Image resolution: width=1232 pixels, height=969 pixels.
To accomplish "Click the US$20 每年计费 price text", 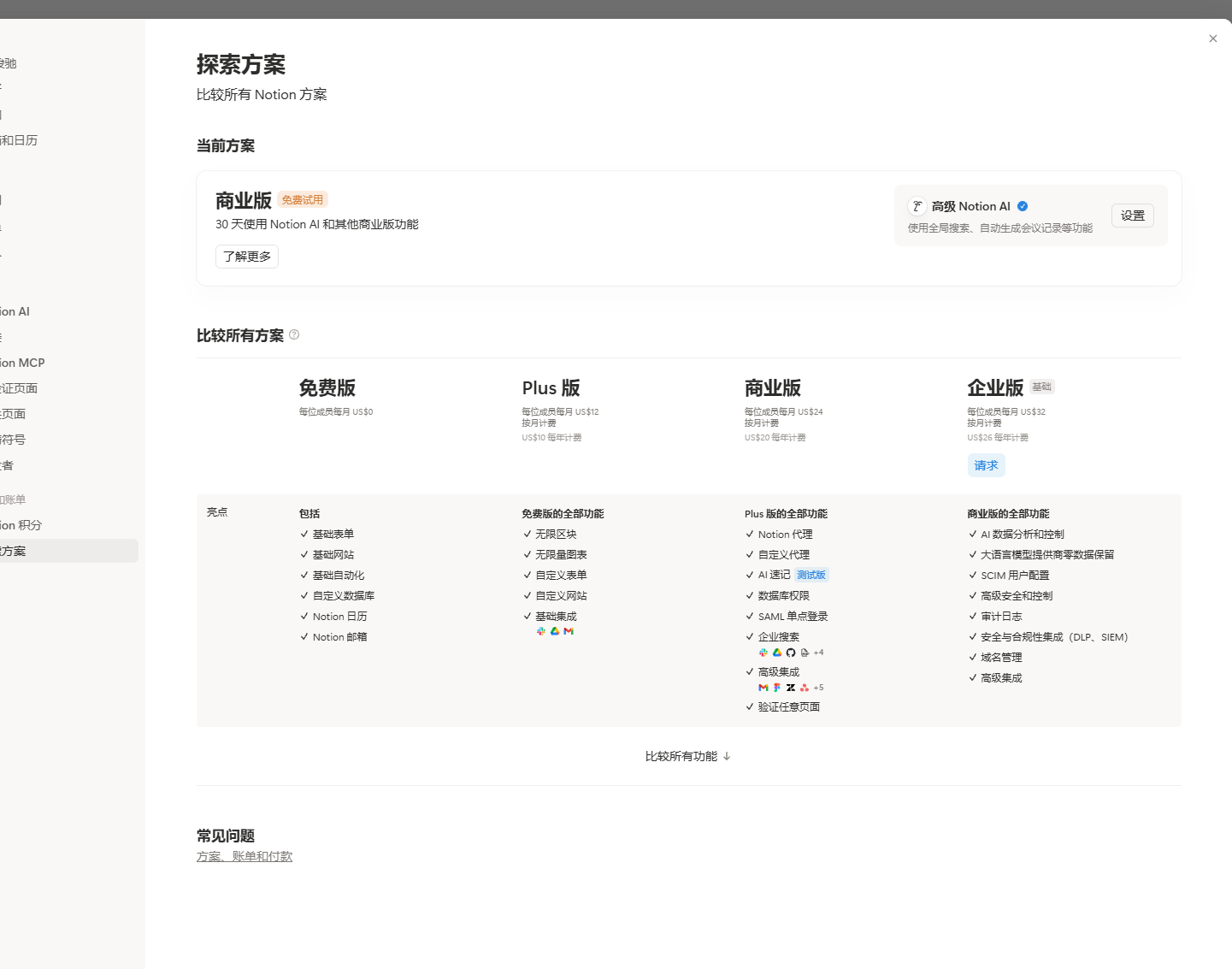I will (x=775, y=437).
